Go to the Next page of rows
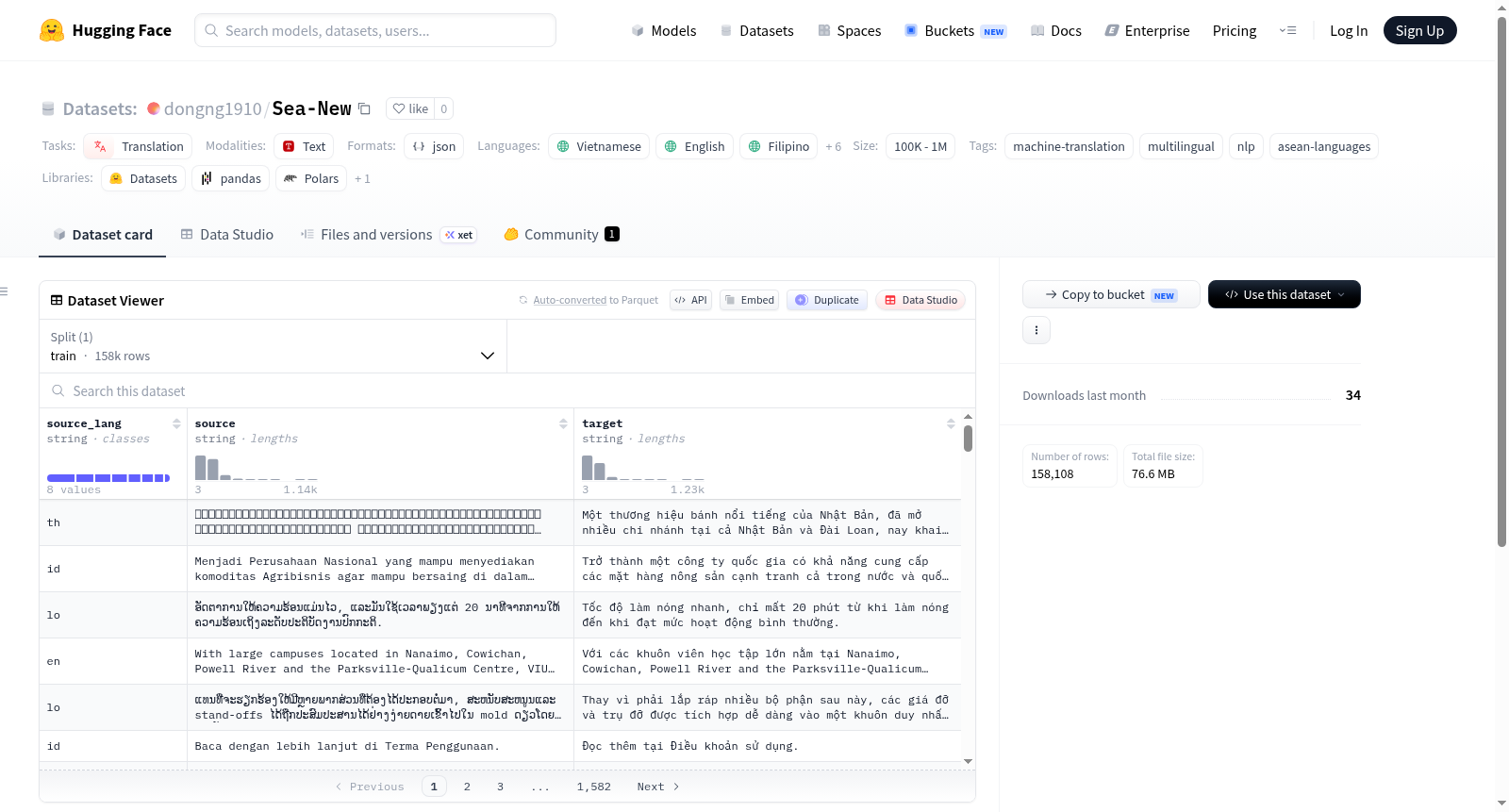1509x812 pixels. pos(658,787)
